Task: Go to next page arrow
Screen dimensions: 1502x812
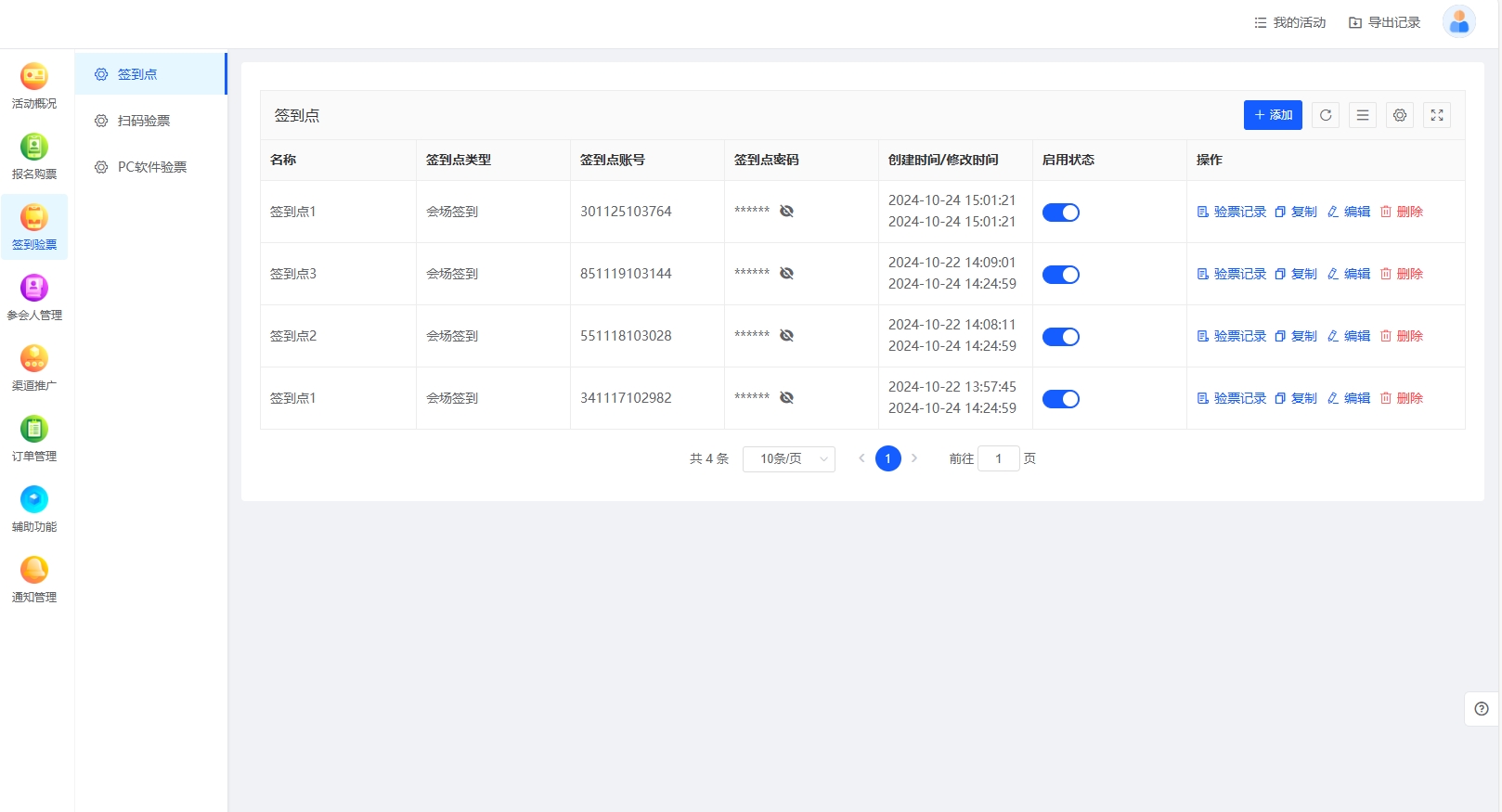Action: (x=914, y=458)
